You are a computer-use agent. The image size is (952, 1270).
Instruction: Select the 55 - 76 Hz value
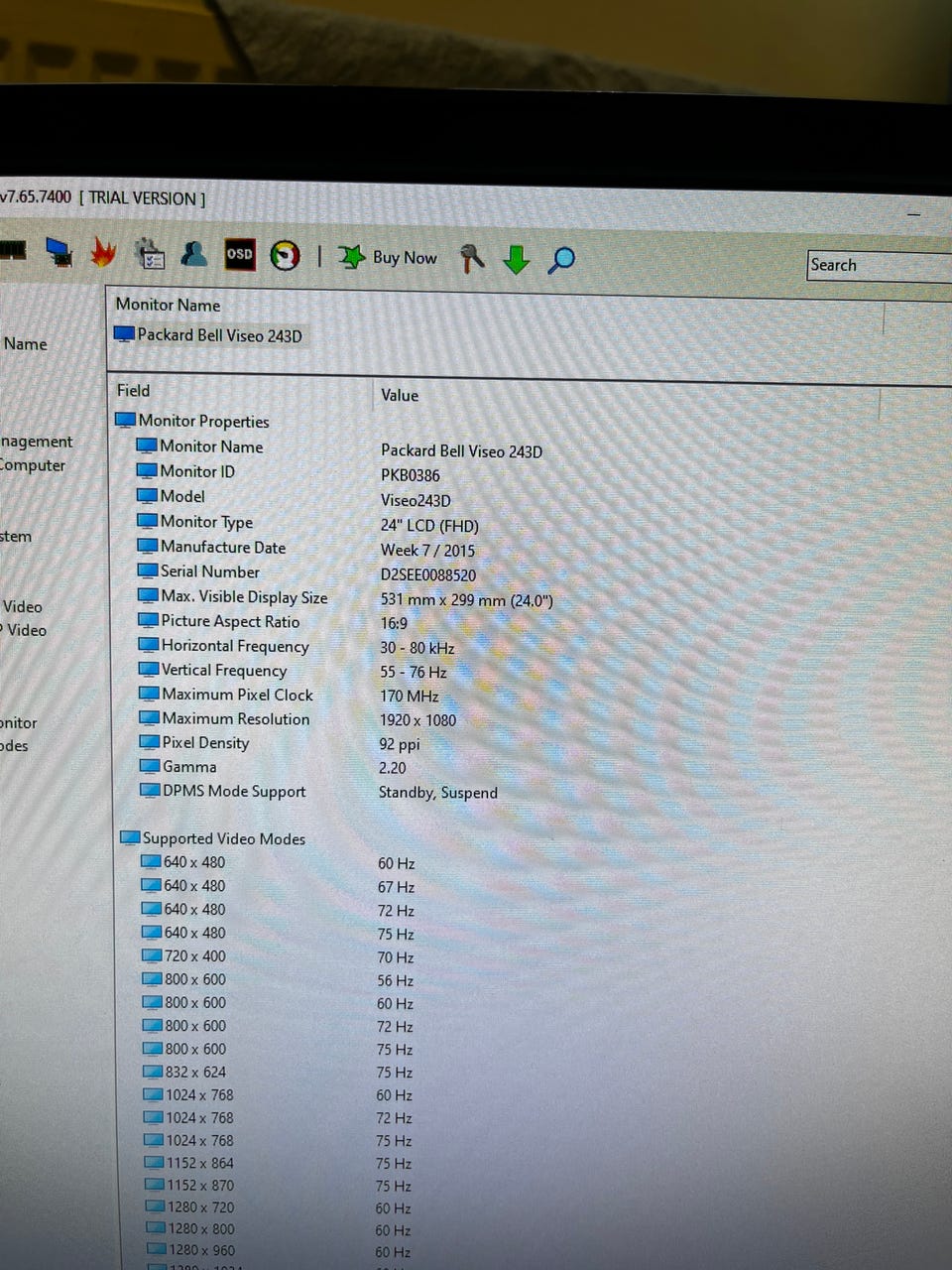(413, 672)
